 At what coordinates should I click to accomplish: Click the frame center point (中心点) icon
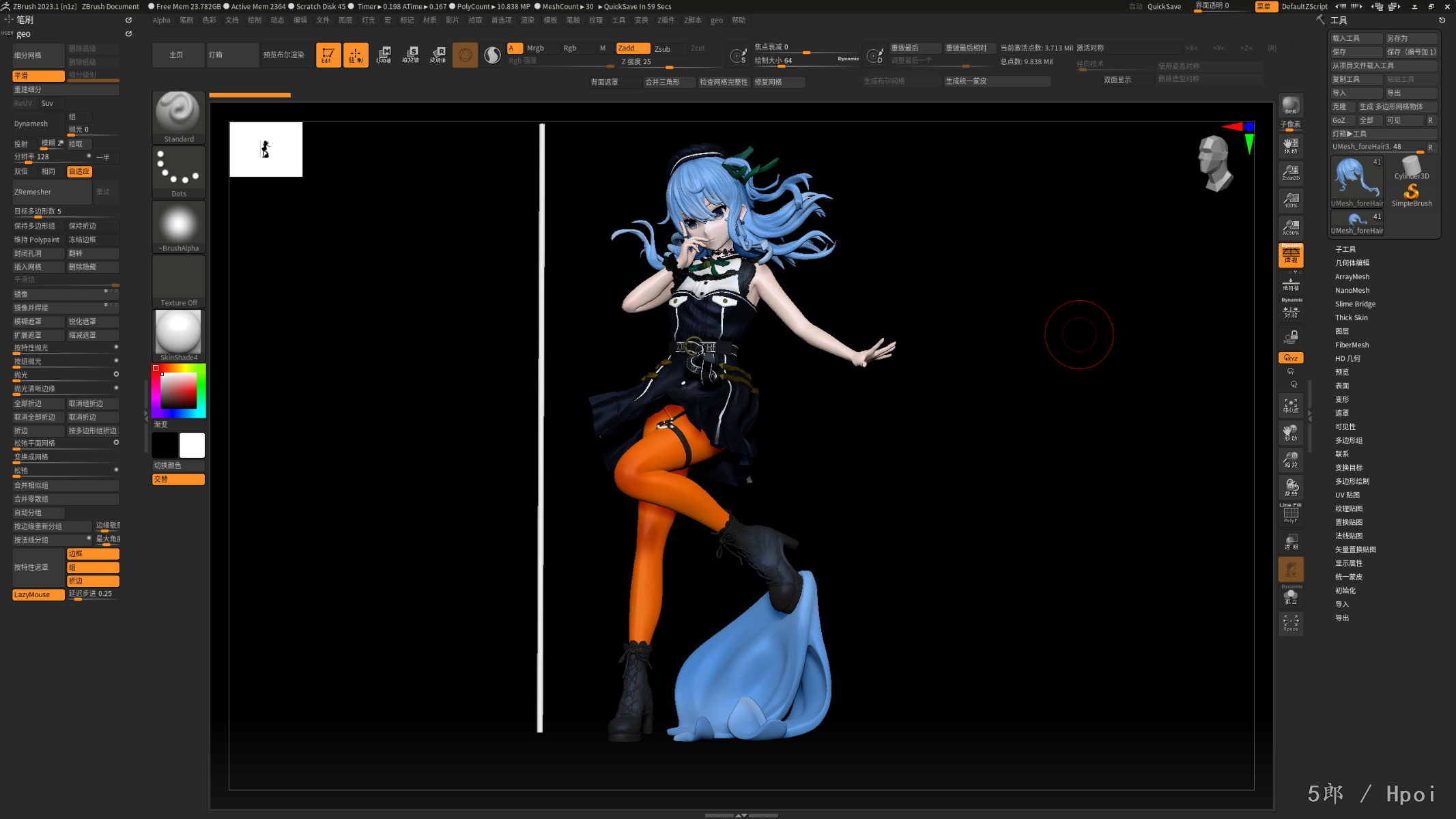click(1291, 405)
